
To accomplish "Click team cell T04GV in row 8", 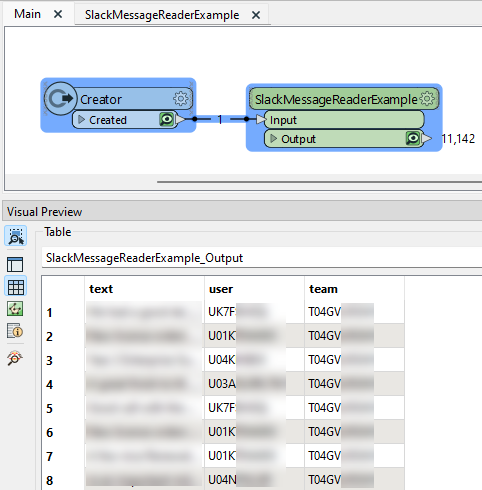I will pos(354,480).
